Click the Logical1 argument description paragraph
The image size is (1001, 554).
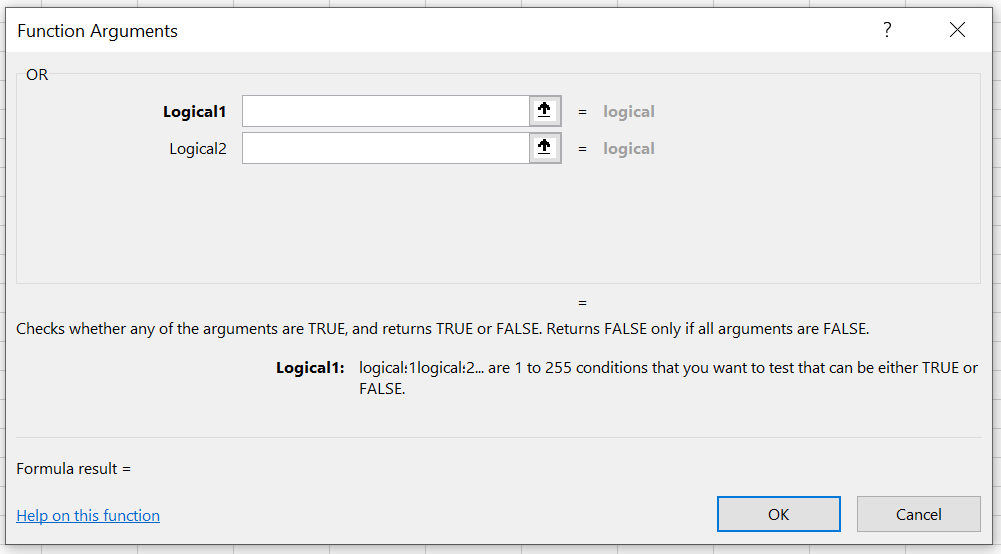point(668,378)
